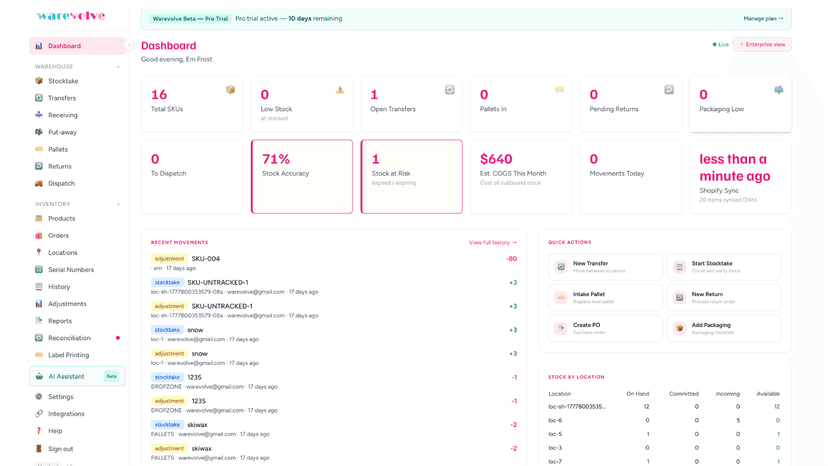Open the Dashboard sidebar item
The height and width of the screenshot is (466, 828).
77,46
